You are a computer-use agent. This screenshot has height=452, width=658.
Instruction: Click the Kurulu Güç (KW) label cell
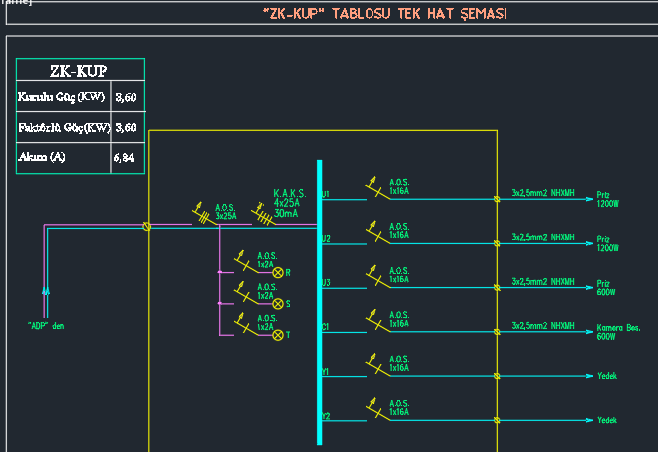click(63, 97)
